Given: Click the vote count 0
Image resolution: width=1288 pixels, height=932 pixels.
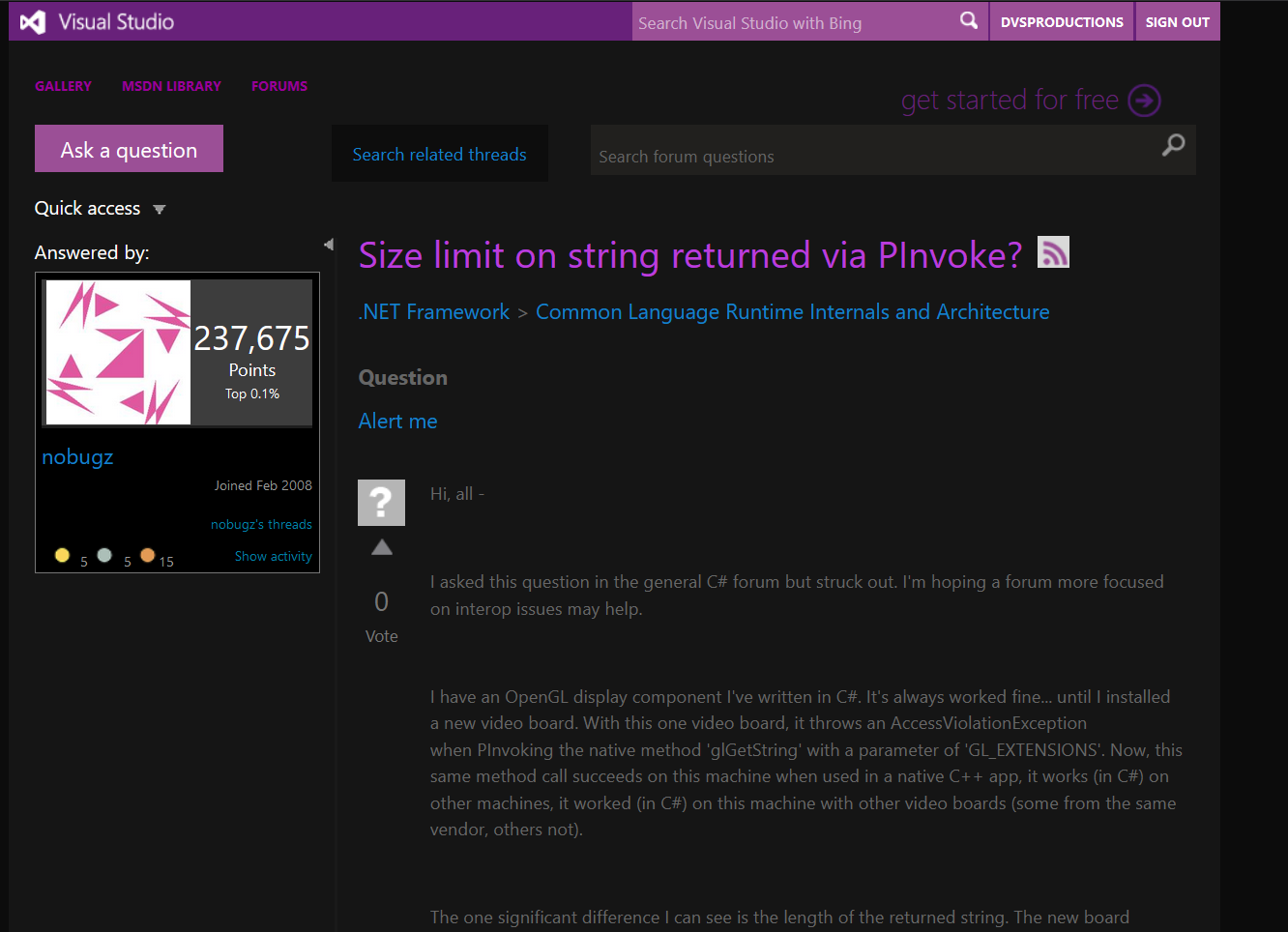Looking at the screenshot, I should pyautogui.click(x=382, y=601).
